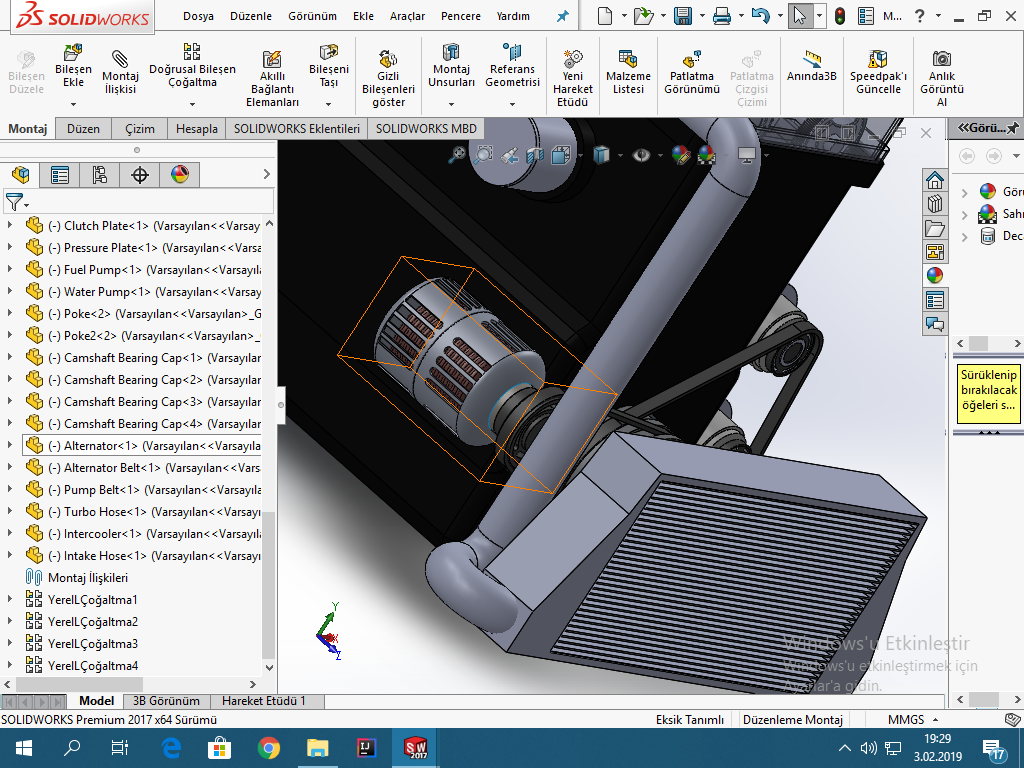Expand the YerelLÇoğaltma1 pattern node

coord(9,600)
